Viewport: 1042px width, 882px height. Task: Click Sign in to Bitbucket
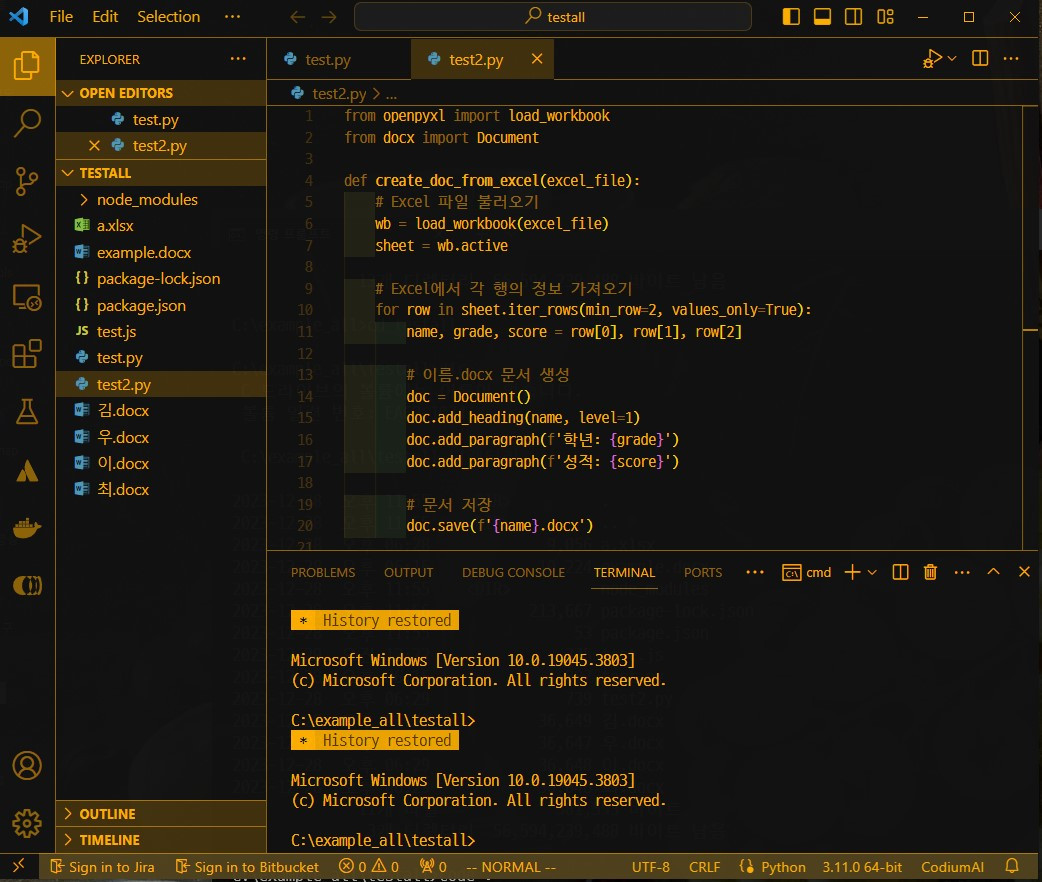(x=247, y=867)
